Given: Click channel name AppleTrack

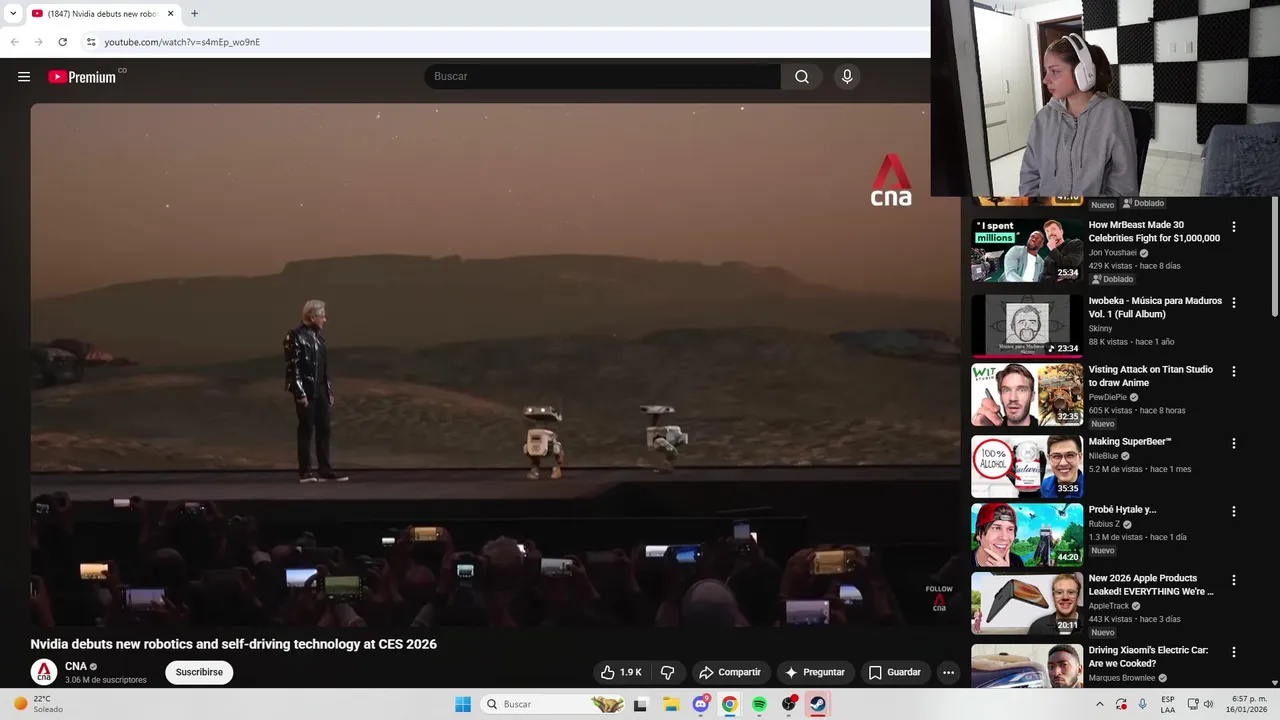Looking at the screenshot, I should [x=1109, y=606].
